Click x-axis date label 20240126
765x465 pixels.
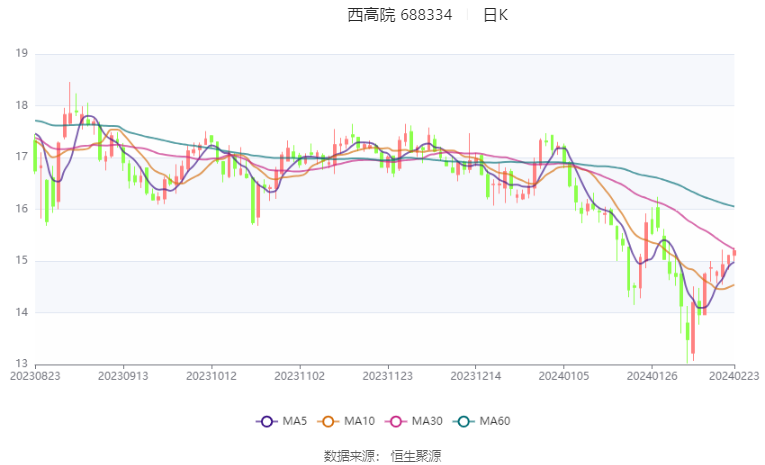(651, 376)
